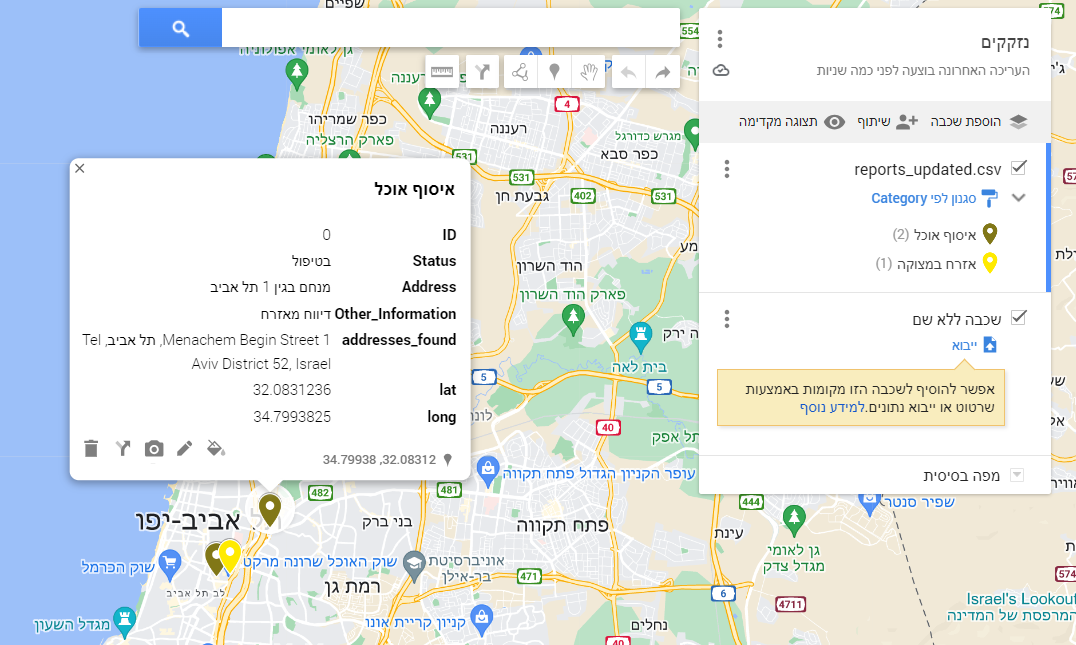Open the map's top three-dot options menu
This screenshot has height=645, width=1076.
click(x=720, y=38)
